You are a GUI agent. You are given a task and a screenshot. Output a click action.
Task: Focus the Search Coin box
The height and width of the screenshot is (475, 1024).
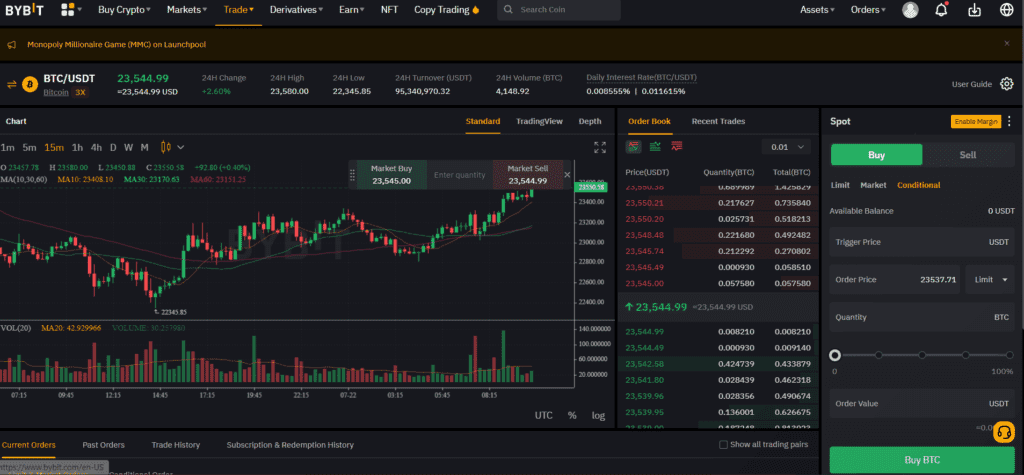(559, 10)
